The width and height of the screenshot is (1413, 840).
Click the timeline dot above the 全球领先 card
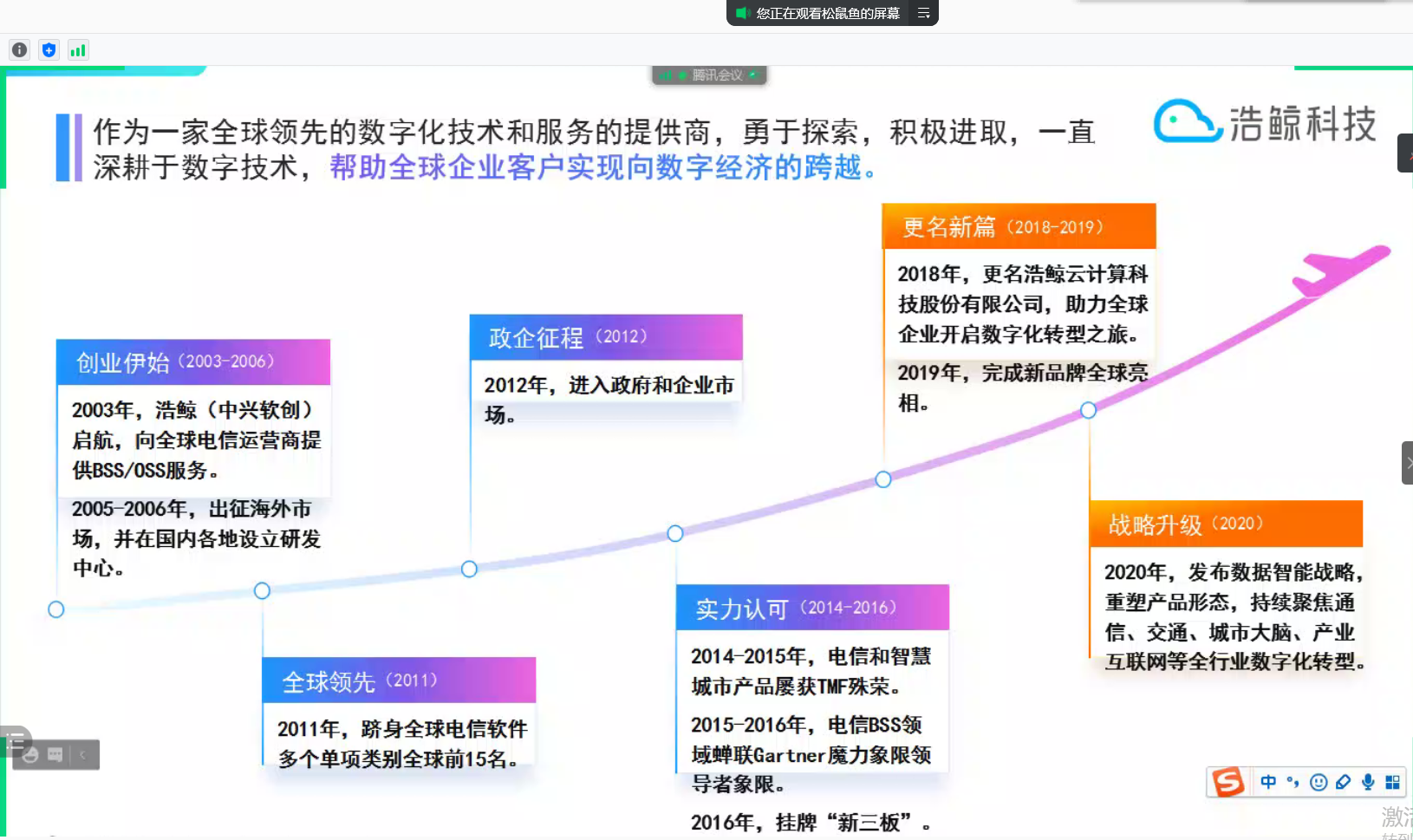pyautogui.click(x=262, y=590)
